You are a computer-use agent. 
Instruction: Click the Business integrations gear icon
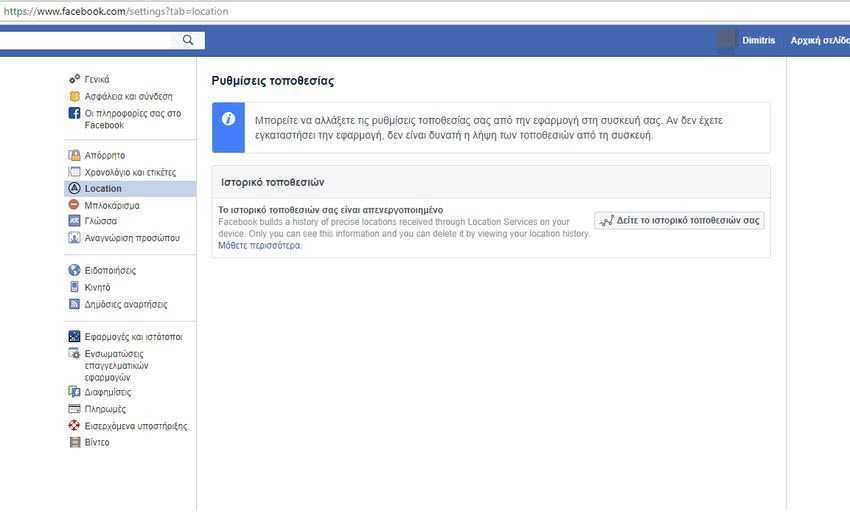coord(74,353)
